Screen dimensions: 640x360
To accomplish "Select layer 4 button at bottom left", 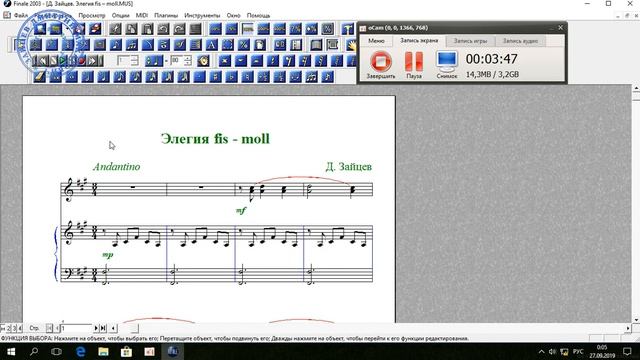I will [20, 328].
